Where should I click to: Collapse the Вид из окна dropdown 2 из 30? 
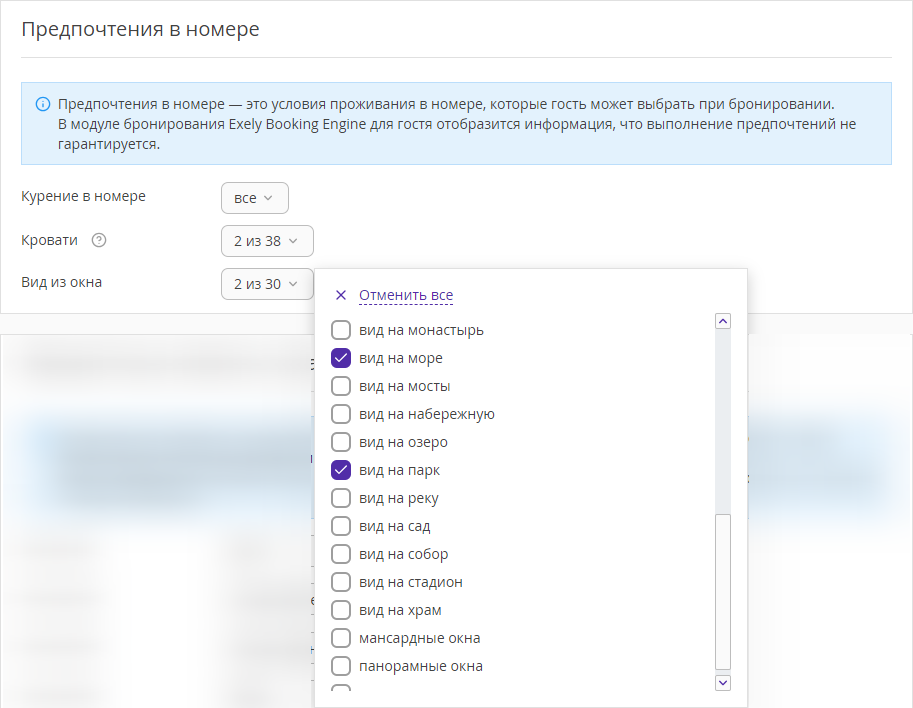[x=267, y=284]
